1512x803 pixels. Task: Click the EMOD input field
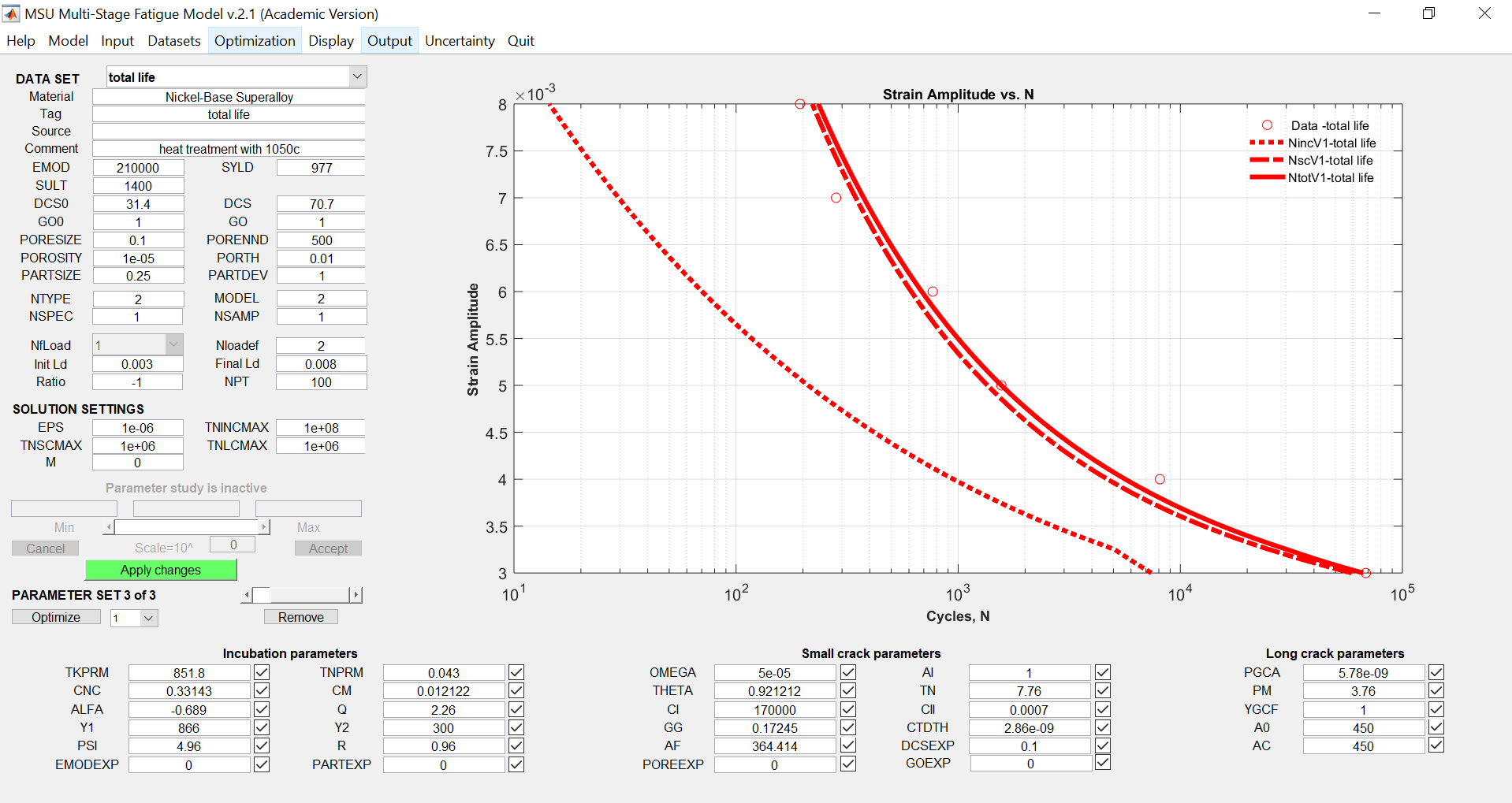coord(138,168)
